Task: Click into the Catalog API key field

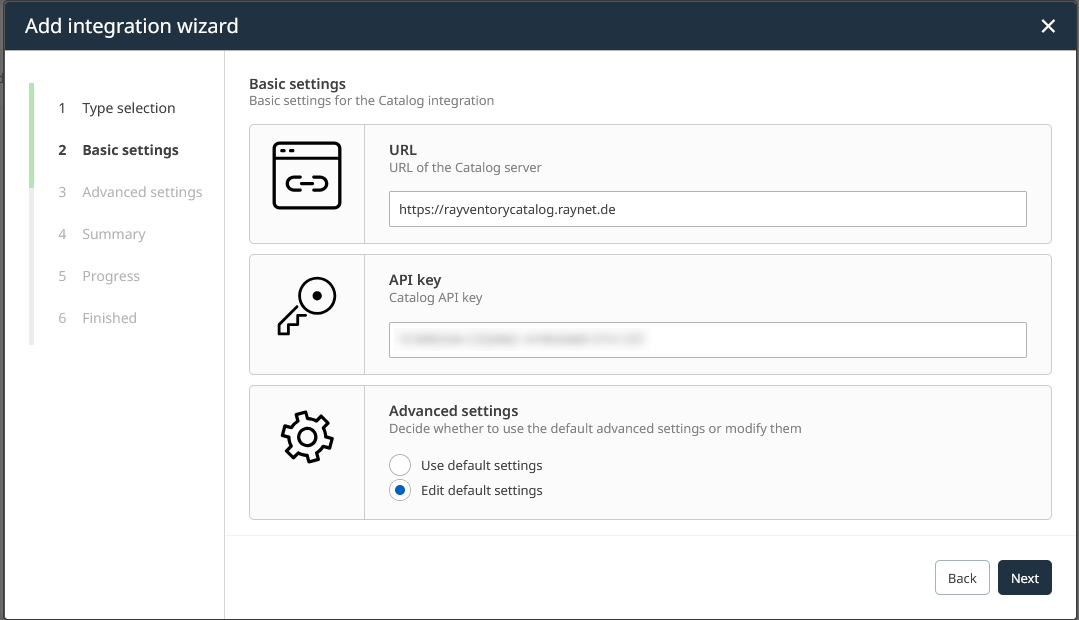Action: (707, 340)
